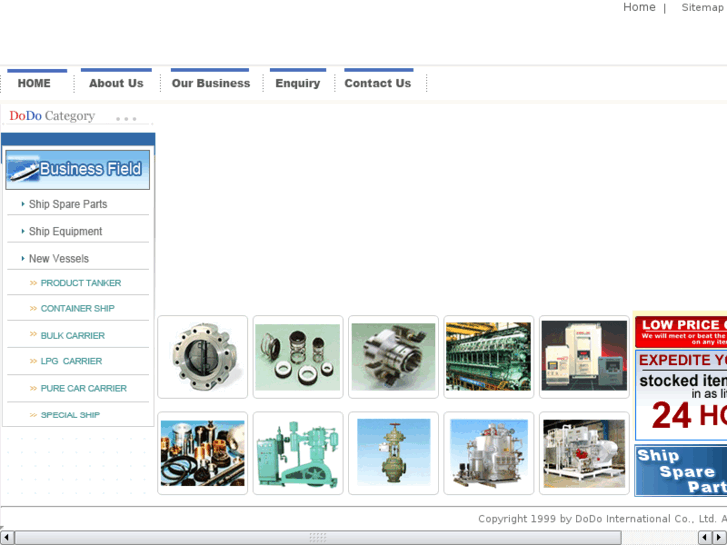Open green control valve product image
This screenshot has width=727, height=545.
point(393,453)
